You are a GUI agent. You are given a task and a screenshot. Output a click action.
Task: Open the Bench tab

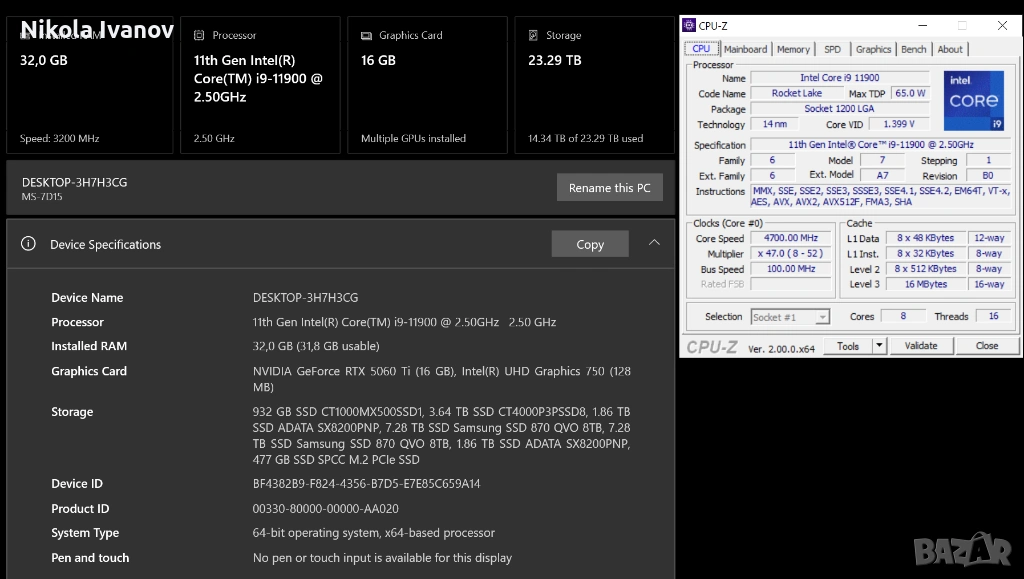point(913,49)
